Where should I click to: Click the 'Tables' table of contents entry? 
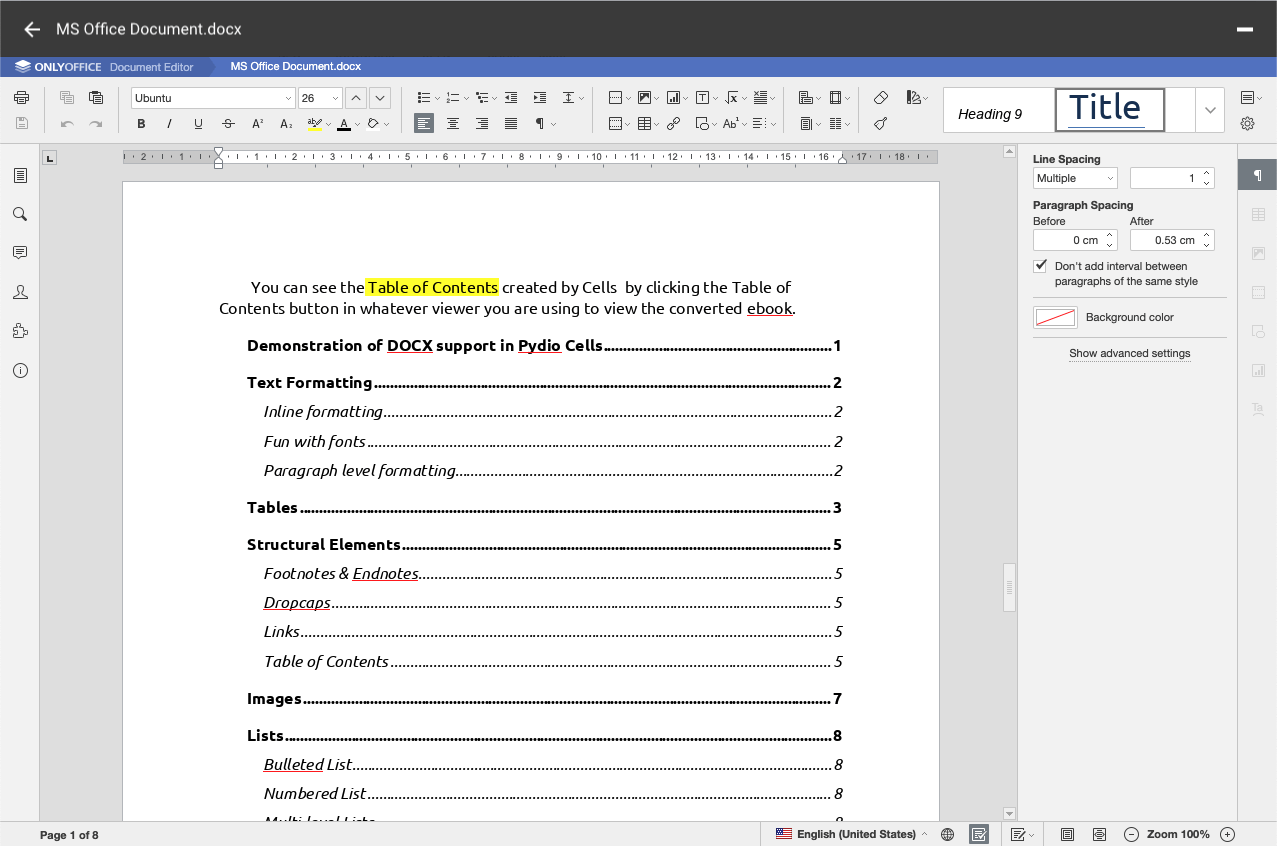544,507
